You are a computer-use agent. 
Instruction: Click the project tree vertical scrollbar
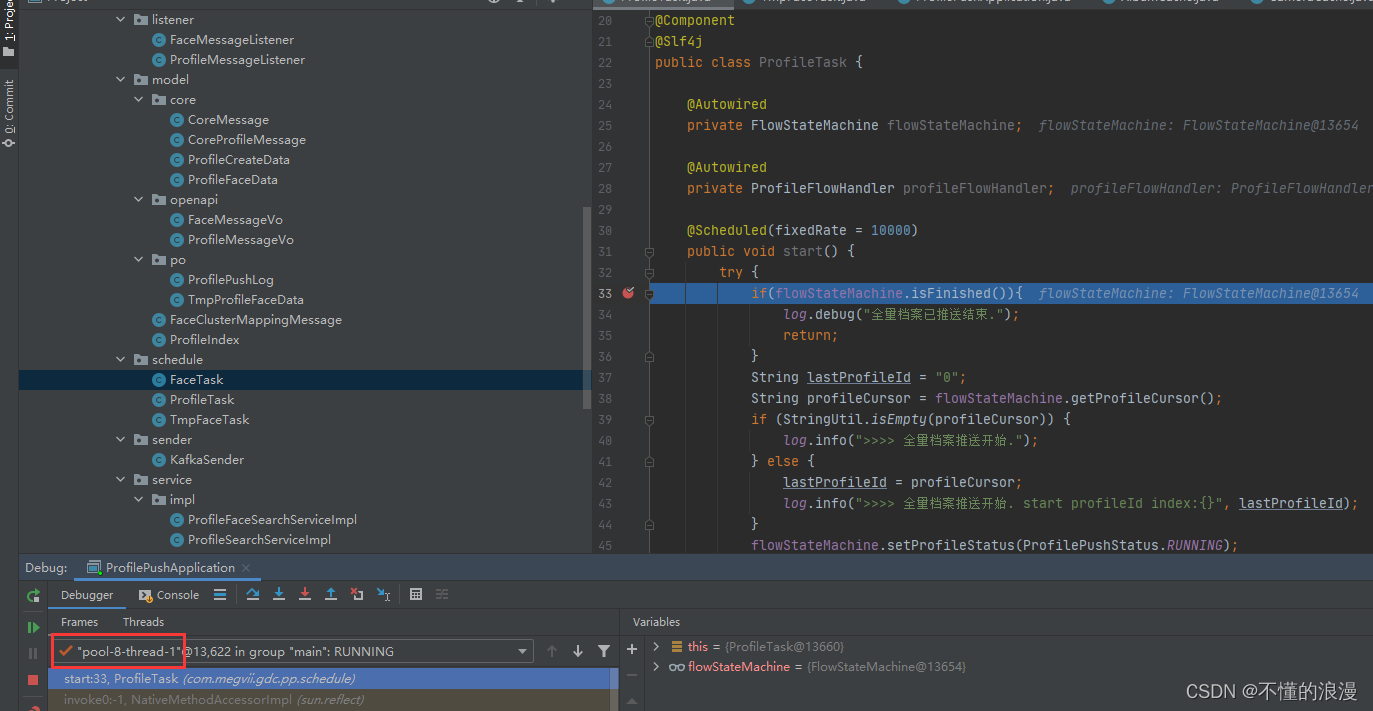point(588,308)
